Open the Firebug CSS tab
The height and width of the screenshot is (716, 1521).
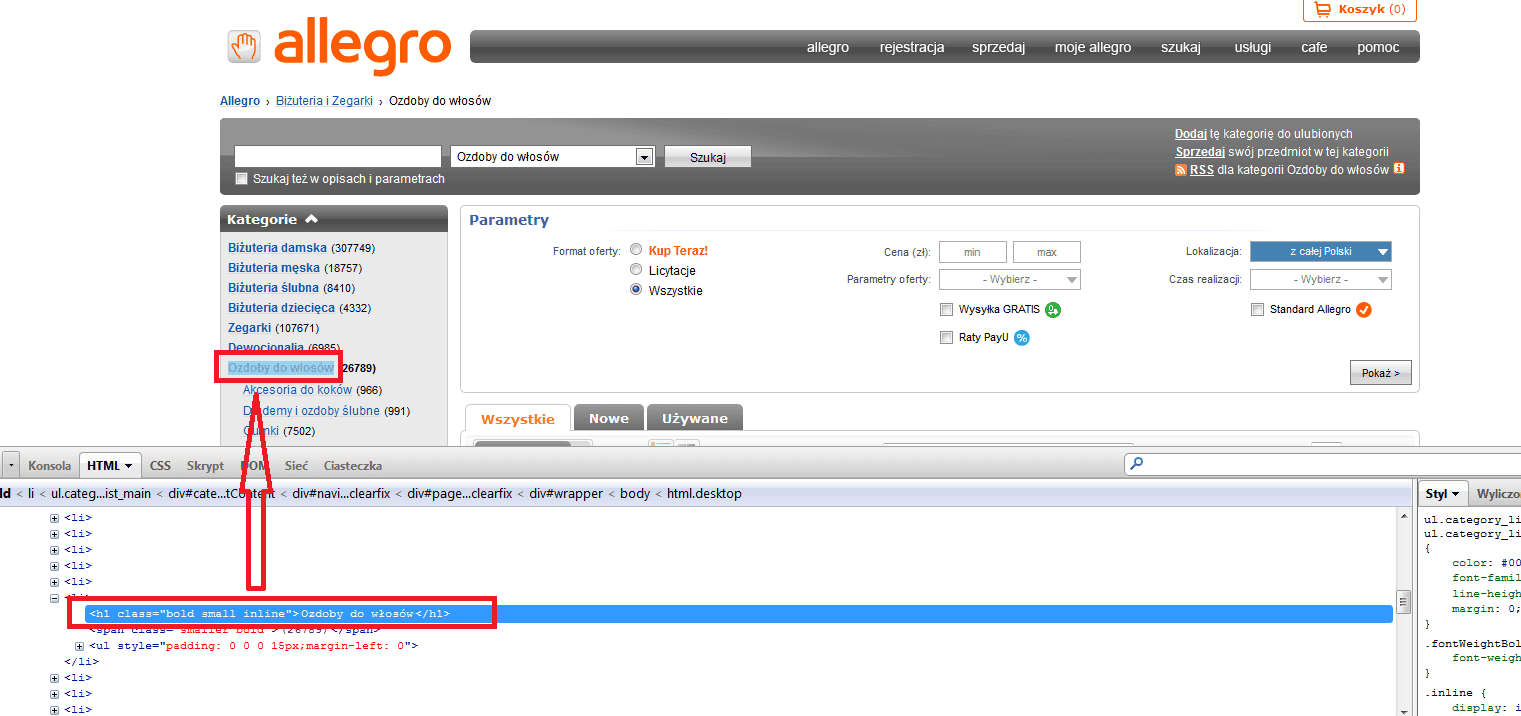click(160, 465)
